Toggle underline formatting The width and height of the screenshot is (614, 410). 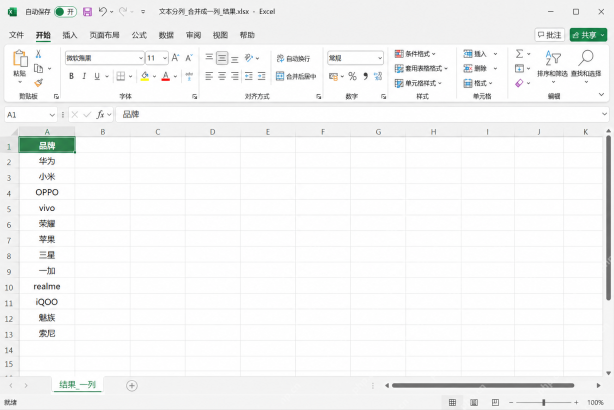pyautogui.click(x=97, y=76)
